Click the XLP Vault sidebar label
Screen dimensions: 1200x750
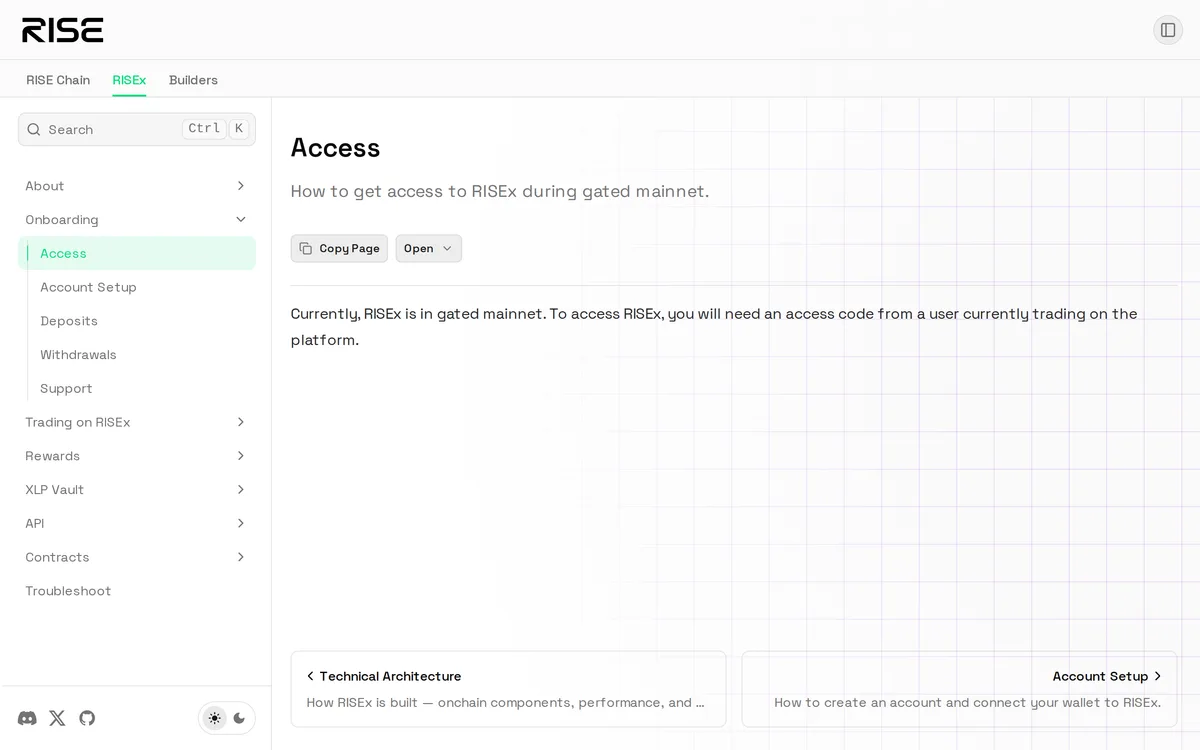55,490
